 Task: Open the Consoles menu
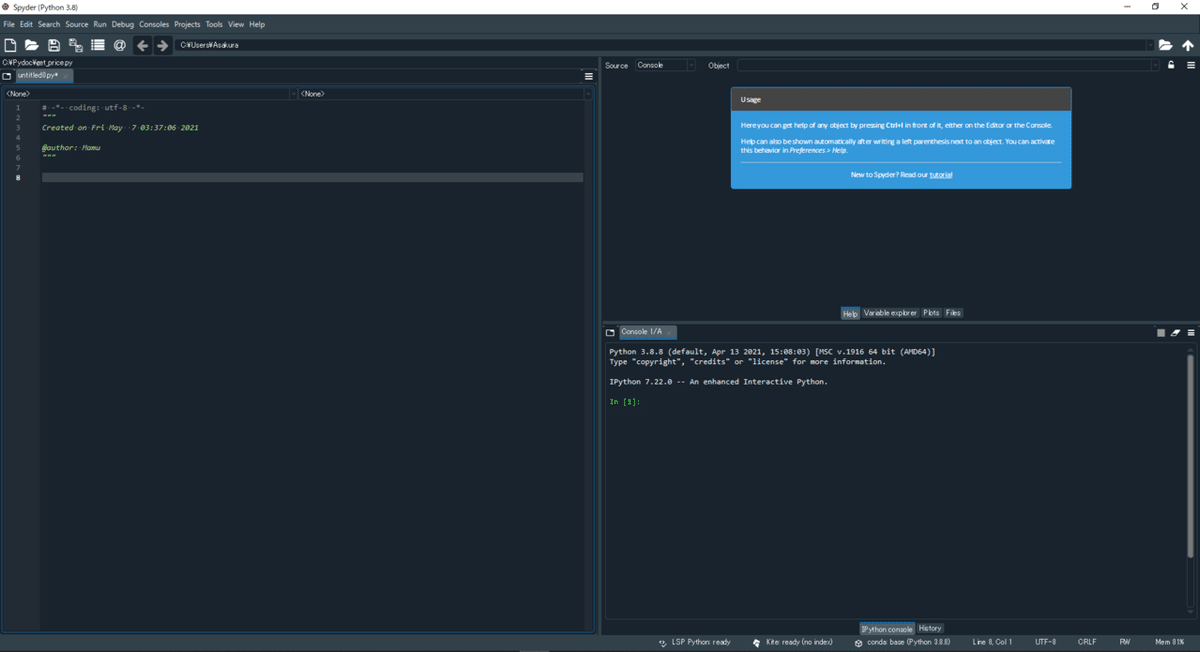coord(154,24)
